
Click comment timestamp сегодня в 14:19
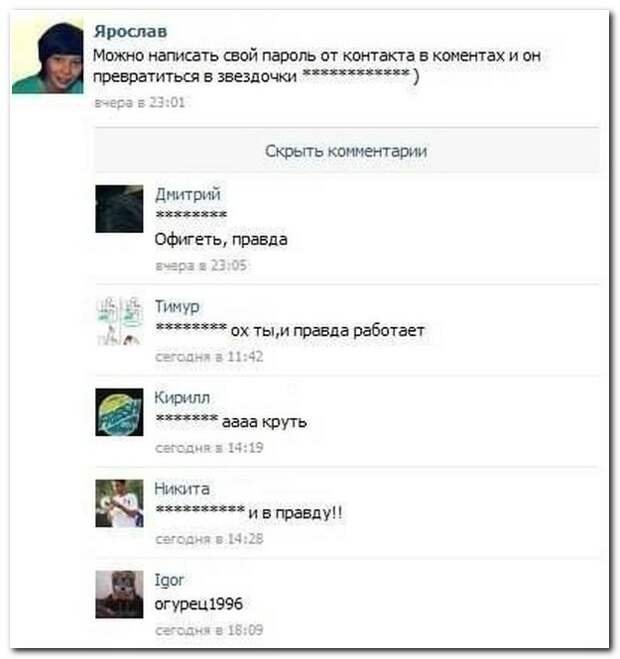[x=209, y=448]
